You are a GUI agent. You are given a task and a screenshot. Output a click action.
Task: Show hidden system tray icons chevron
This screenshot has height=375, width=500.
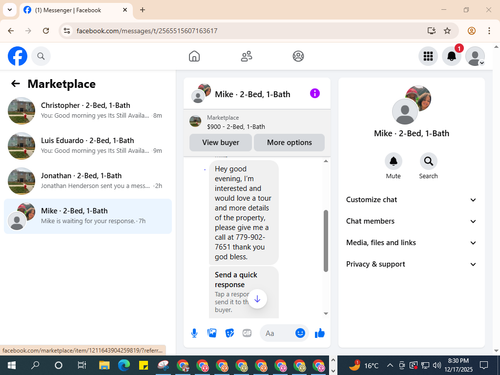pyautogui.click(x=390, y=366)
